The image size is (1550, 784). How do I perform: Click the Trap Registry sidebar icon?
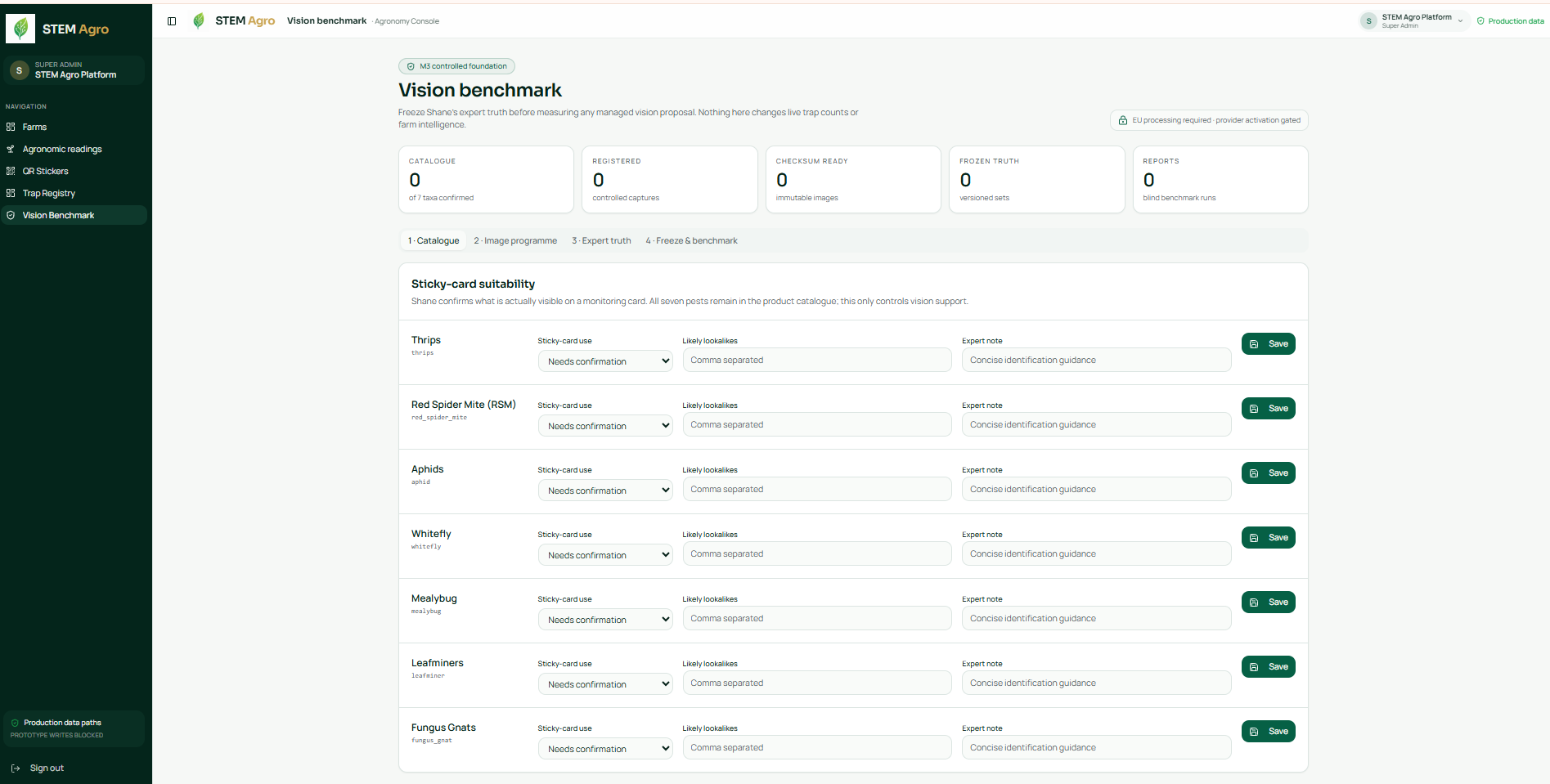11,193
